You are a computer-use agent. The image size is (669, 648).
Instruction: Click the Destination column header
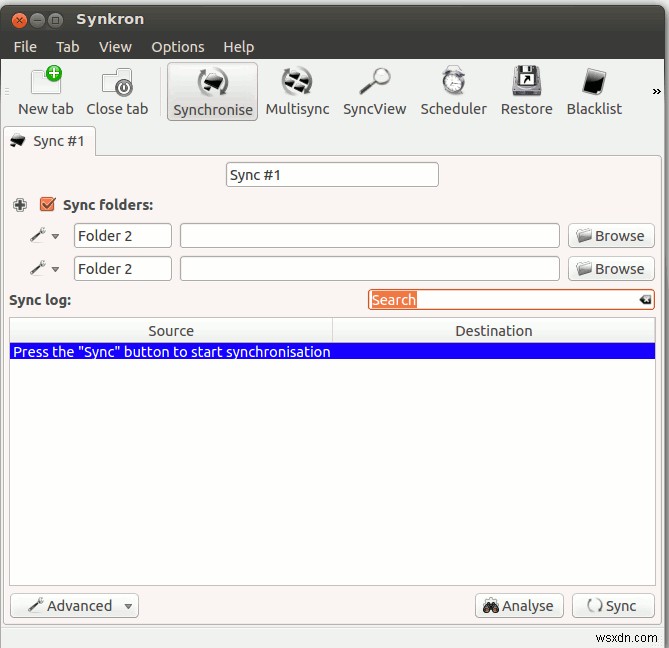(494, 331)
